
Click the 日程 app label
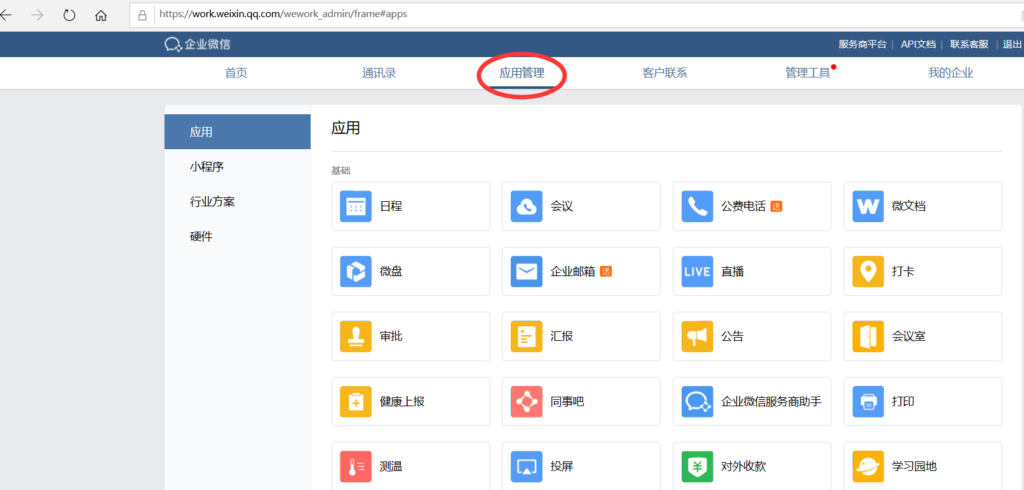(391, 206)
